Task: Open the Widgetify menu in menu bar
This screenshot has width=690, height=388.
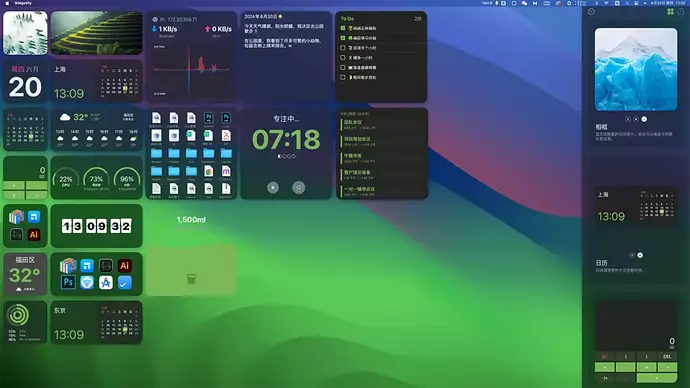Action: (x=23, y=3)
